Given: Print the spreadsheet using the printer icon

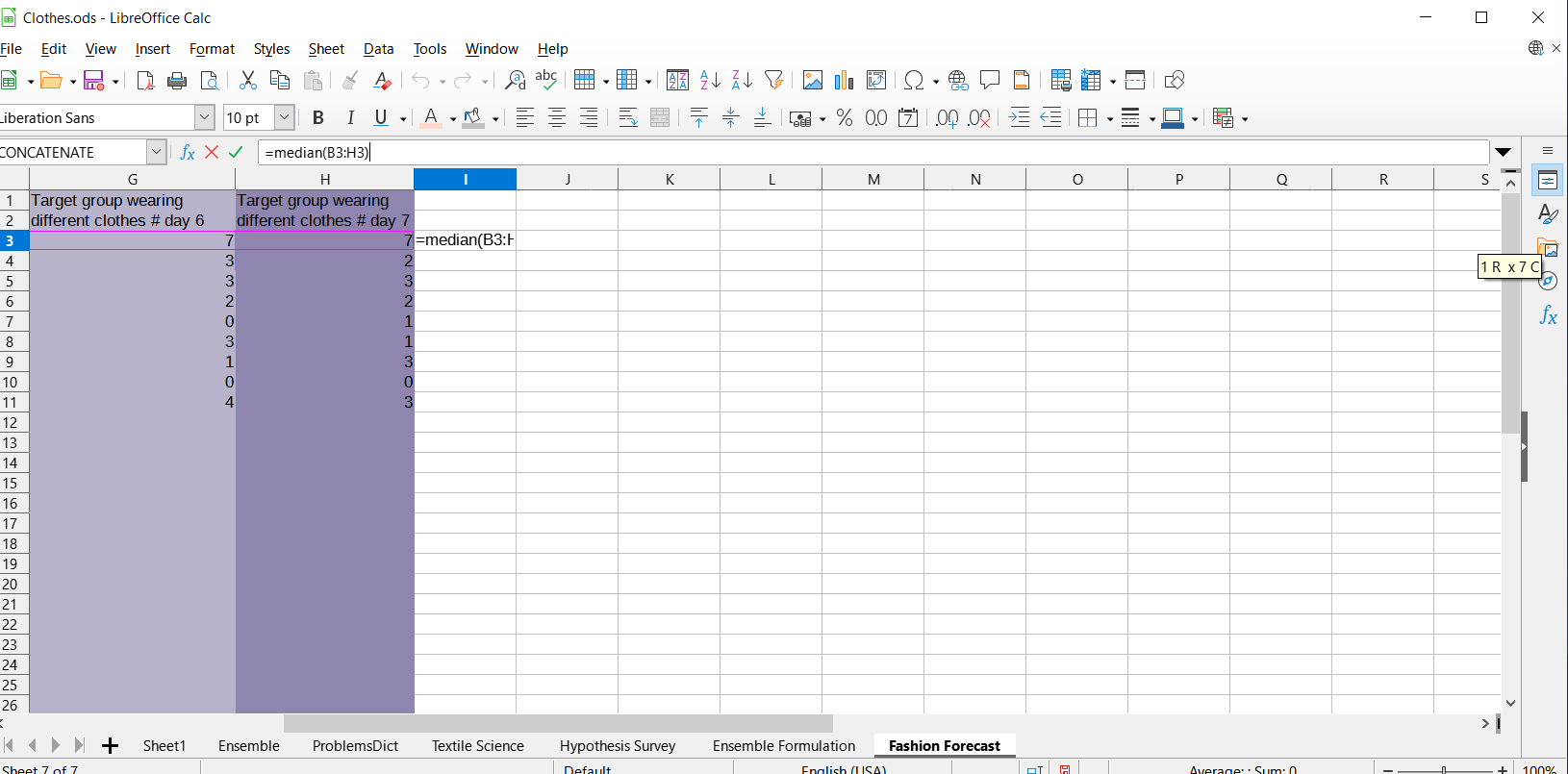Looking at the screenshot, I should [x=177, y=81].
